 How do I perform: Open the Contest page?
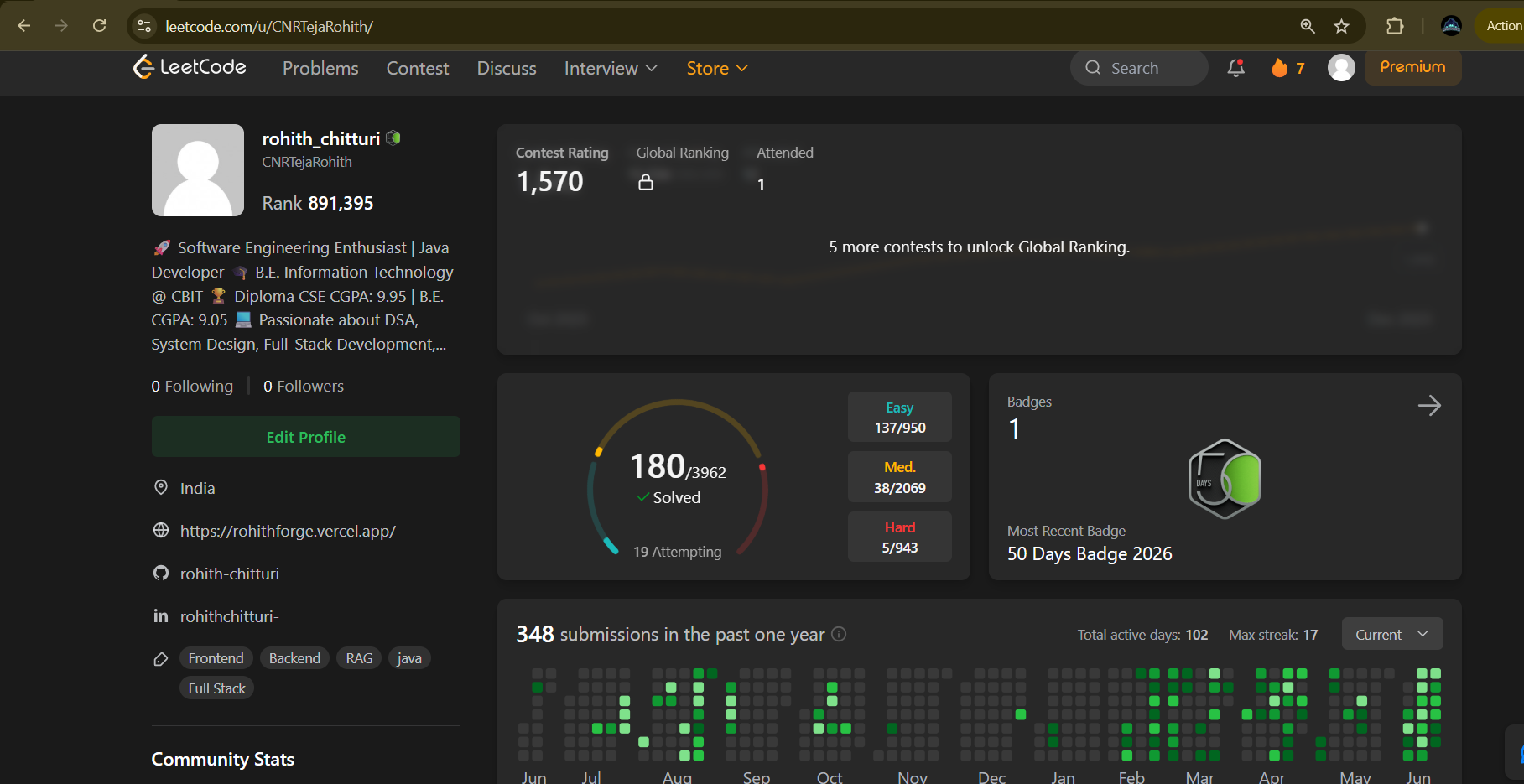[x=418, y=68]
